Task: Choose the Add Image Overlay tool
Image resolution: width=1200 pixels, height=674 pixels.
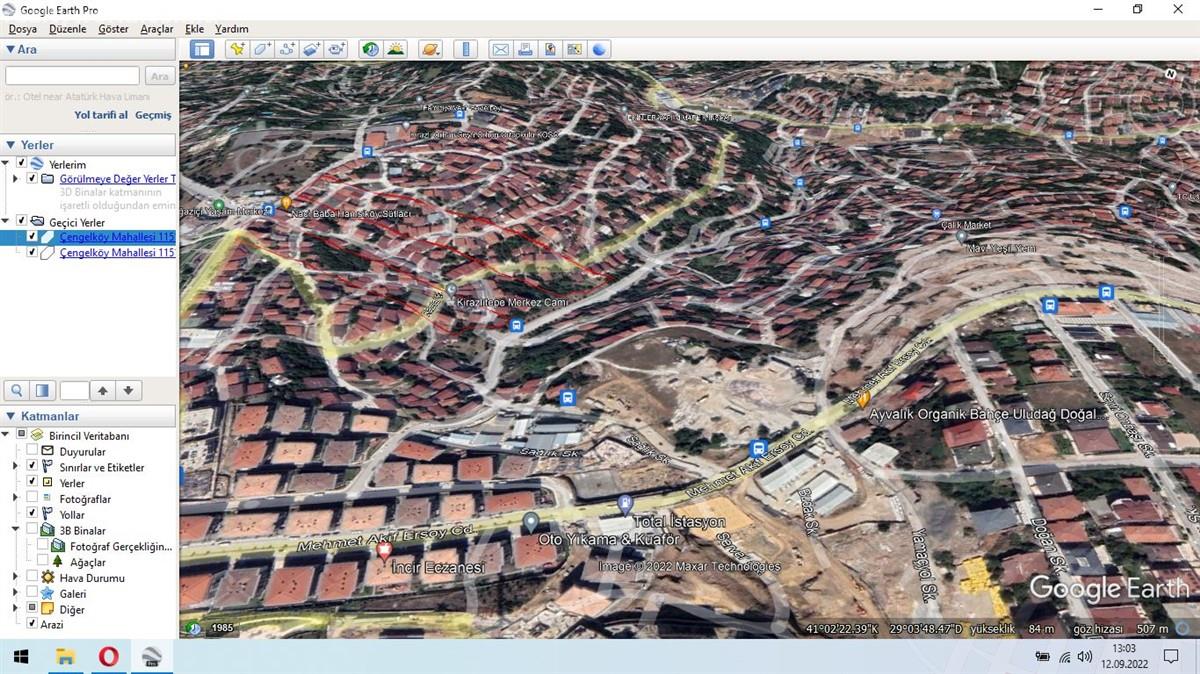Action: 311,49
